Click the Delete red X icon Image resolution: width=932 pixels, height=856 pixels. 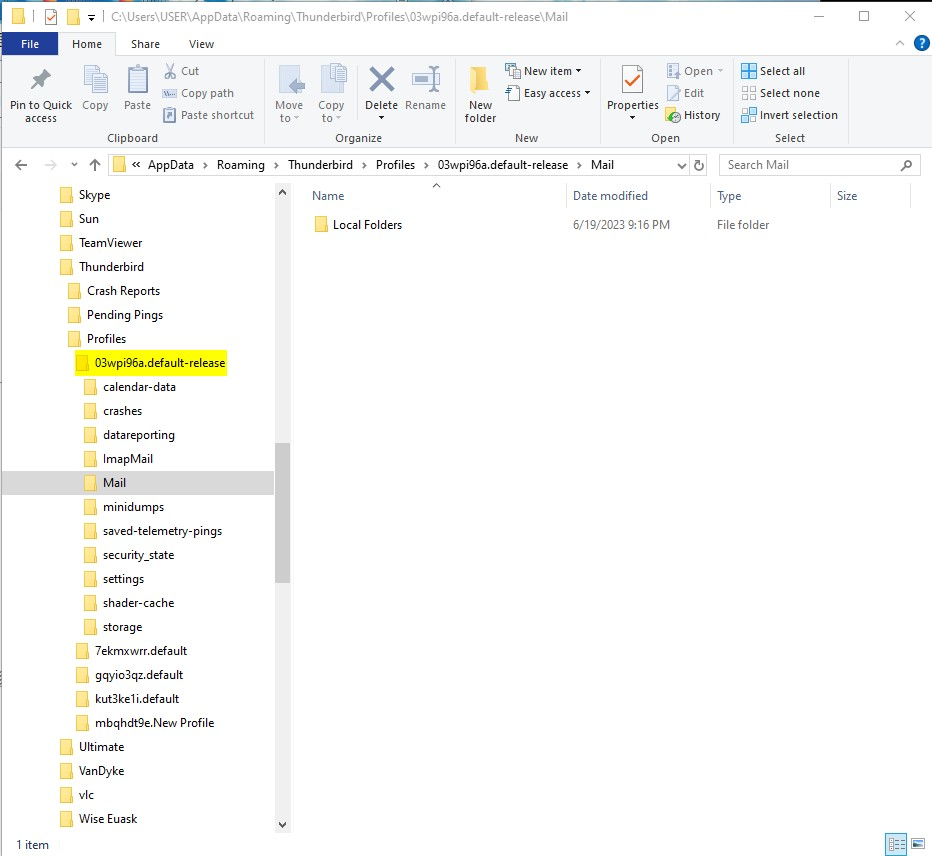coord(381,80)
